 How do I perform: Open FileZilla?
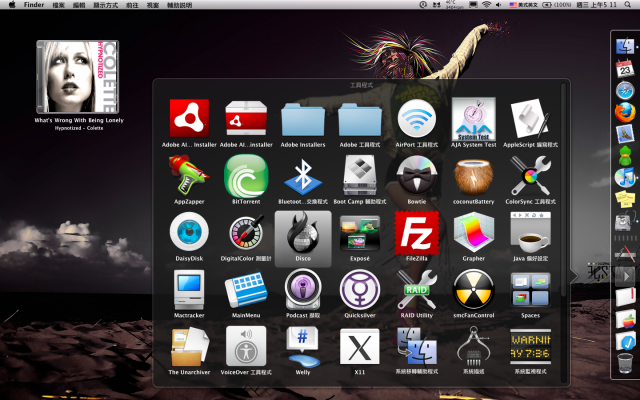[417, 233]
